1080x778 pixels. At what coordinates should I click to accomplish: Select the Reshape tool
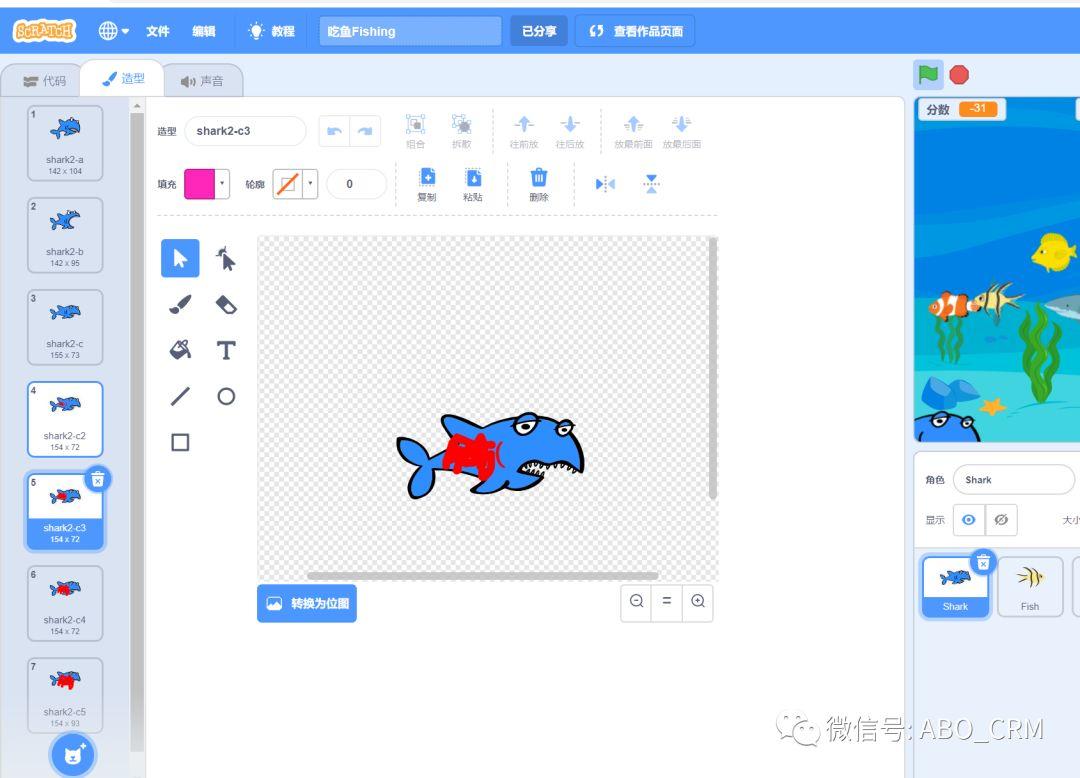226,258
